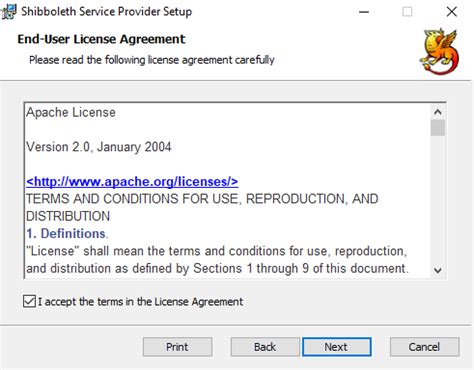Cancel the Shibboleth setup

(x=424, y=347)
